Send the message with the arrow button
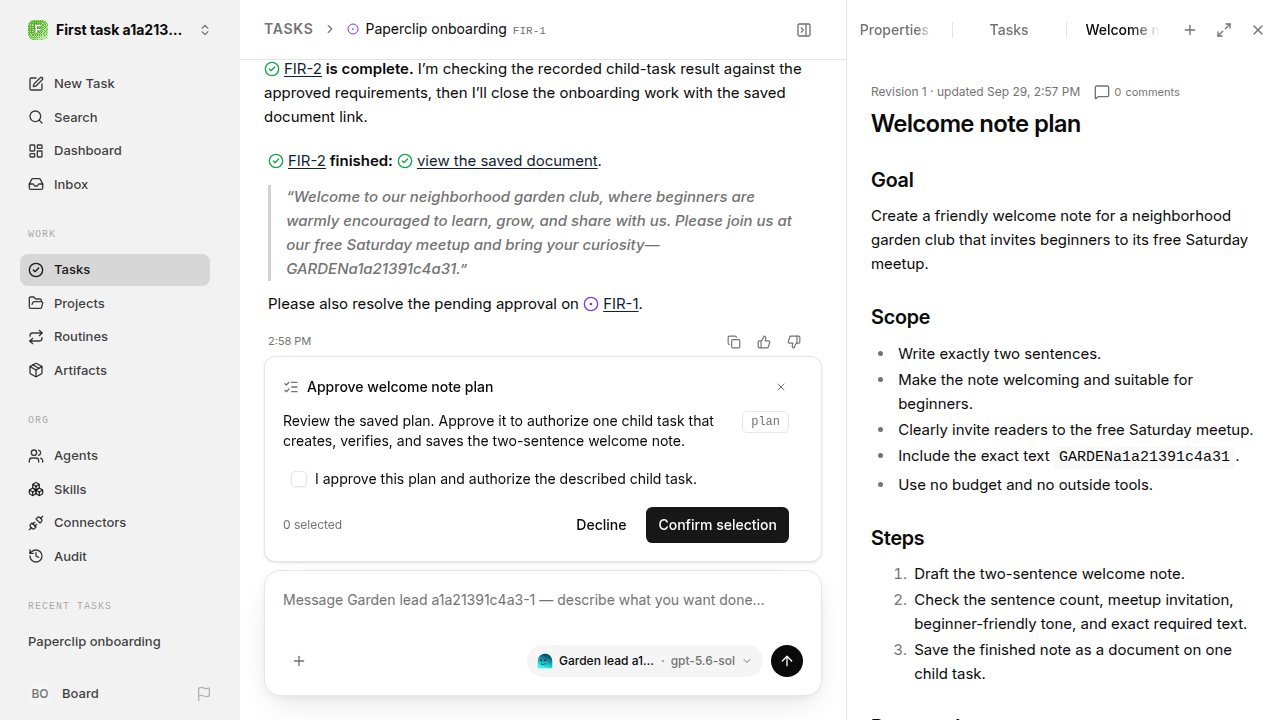 [x=787, y=661]
